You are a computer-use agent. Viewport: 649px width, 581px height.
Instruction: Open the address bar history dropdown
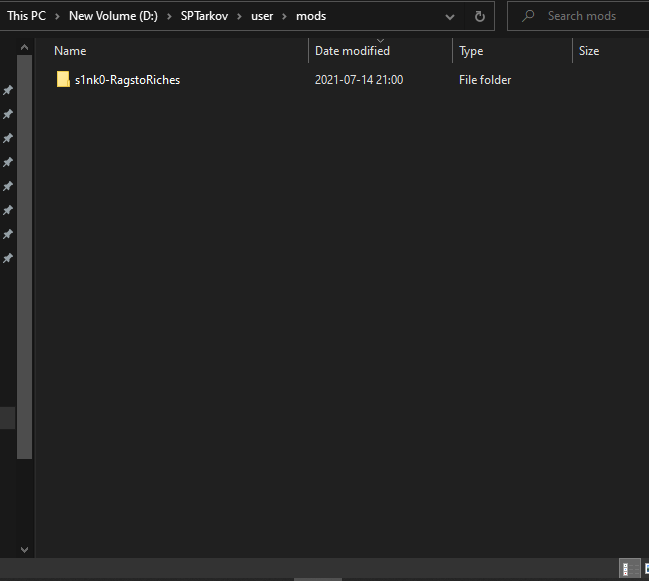[x=450, y=17]
